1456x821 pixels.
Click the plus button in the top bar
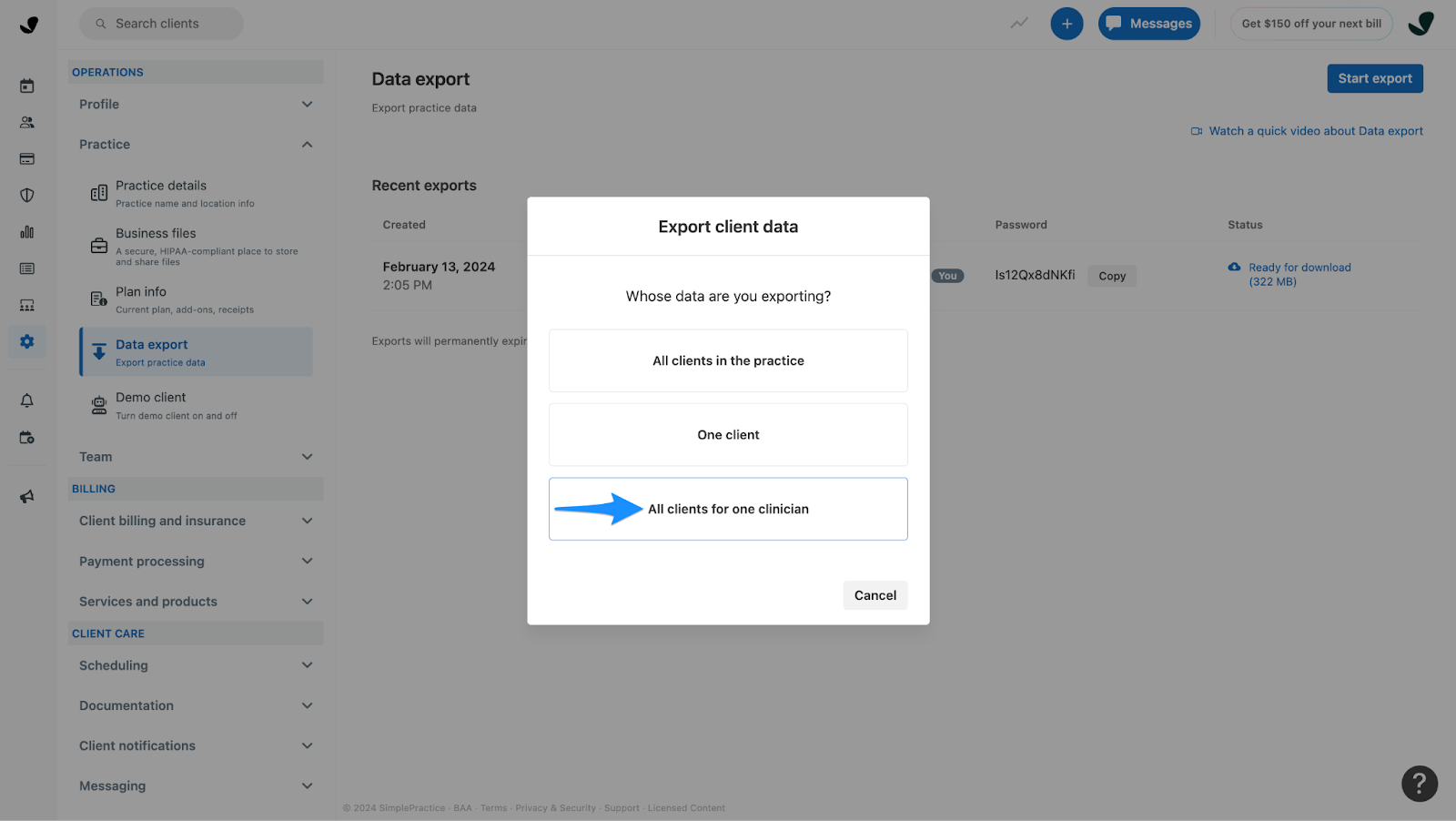coord(1067,24)
